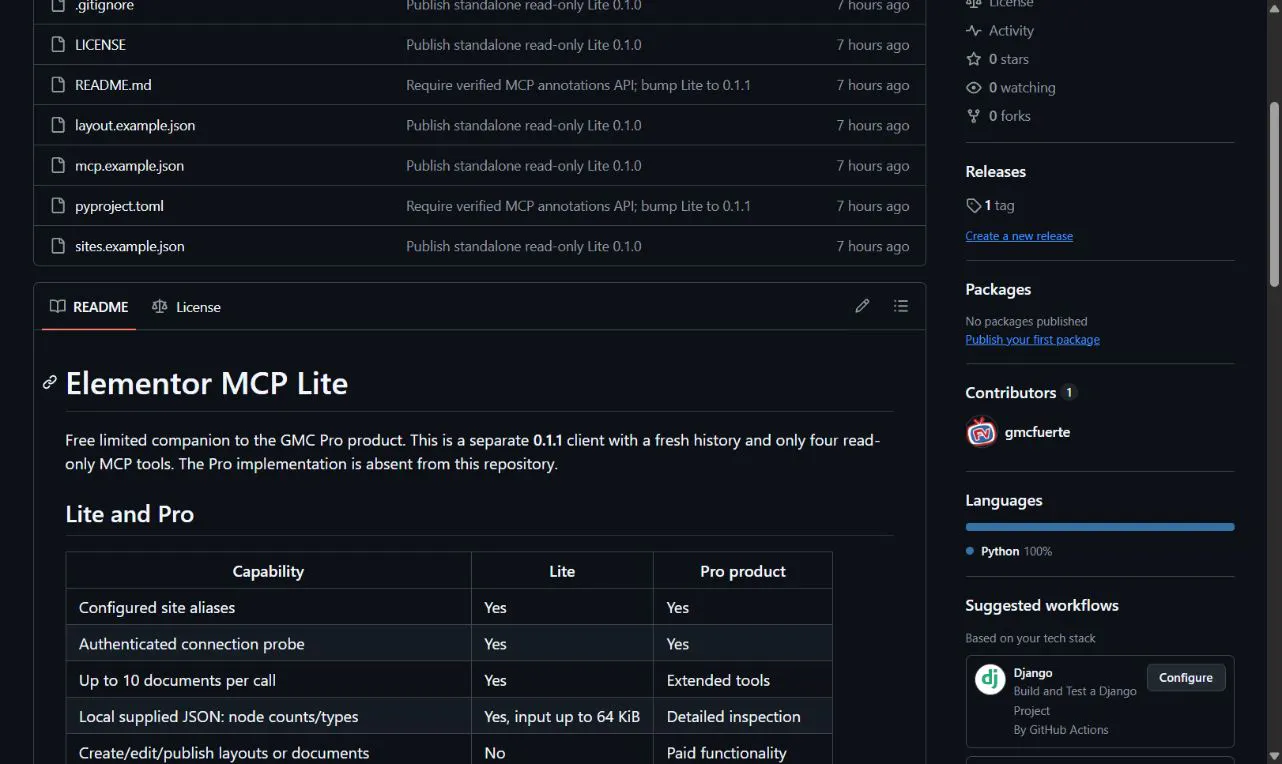Click the README.md file icon
Image resolution: width=1282 pixels, height=764 pixels.
pyautogui.click(x=58, y=85)
